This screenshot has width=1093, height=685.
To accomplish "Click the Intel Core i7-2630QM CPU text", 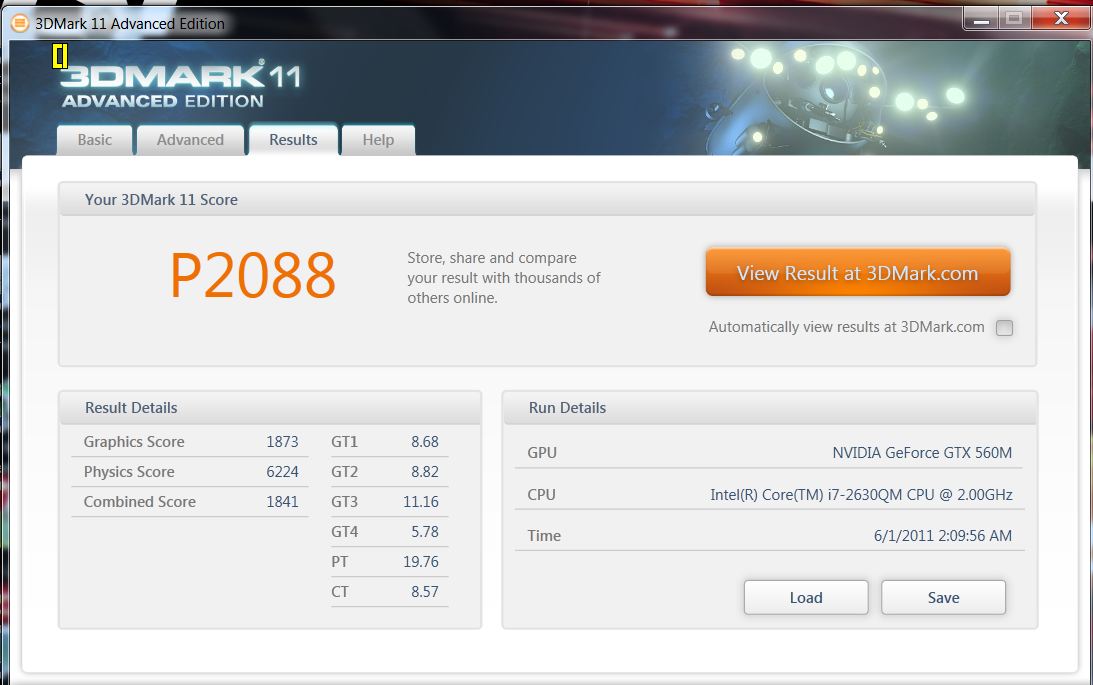I will [862, 495].
